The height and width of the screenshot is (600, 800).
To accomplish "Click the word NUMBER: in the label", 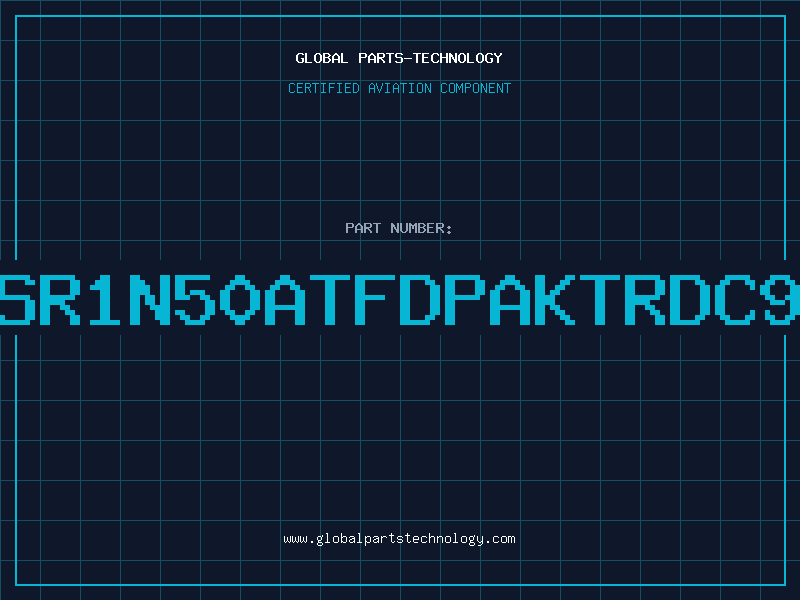I will [421, 228].
